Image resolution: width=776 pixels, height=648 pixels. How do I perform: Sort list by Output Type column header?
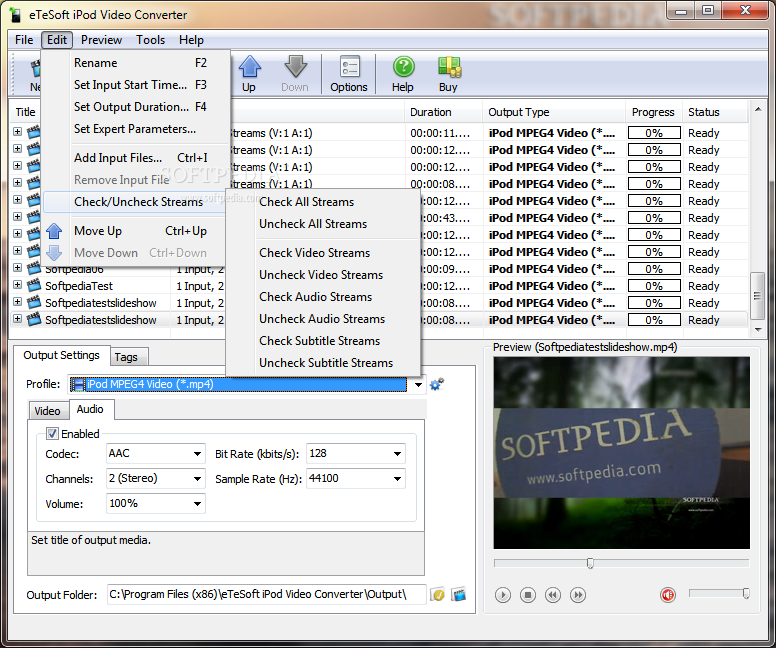(x=554, y=112)
